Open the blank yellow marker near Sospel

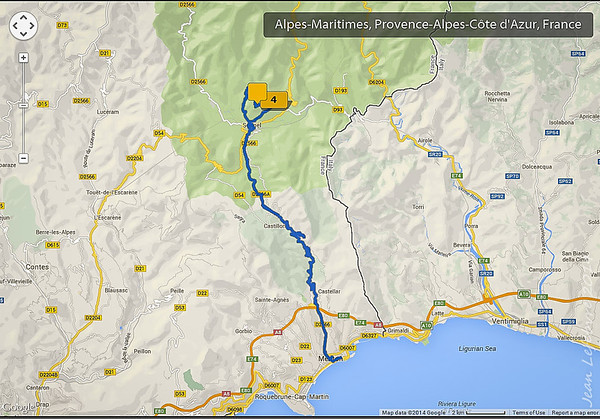[x=257, y=92]
